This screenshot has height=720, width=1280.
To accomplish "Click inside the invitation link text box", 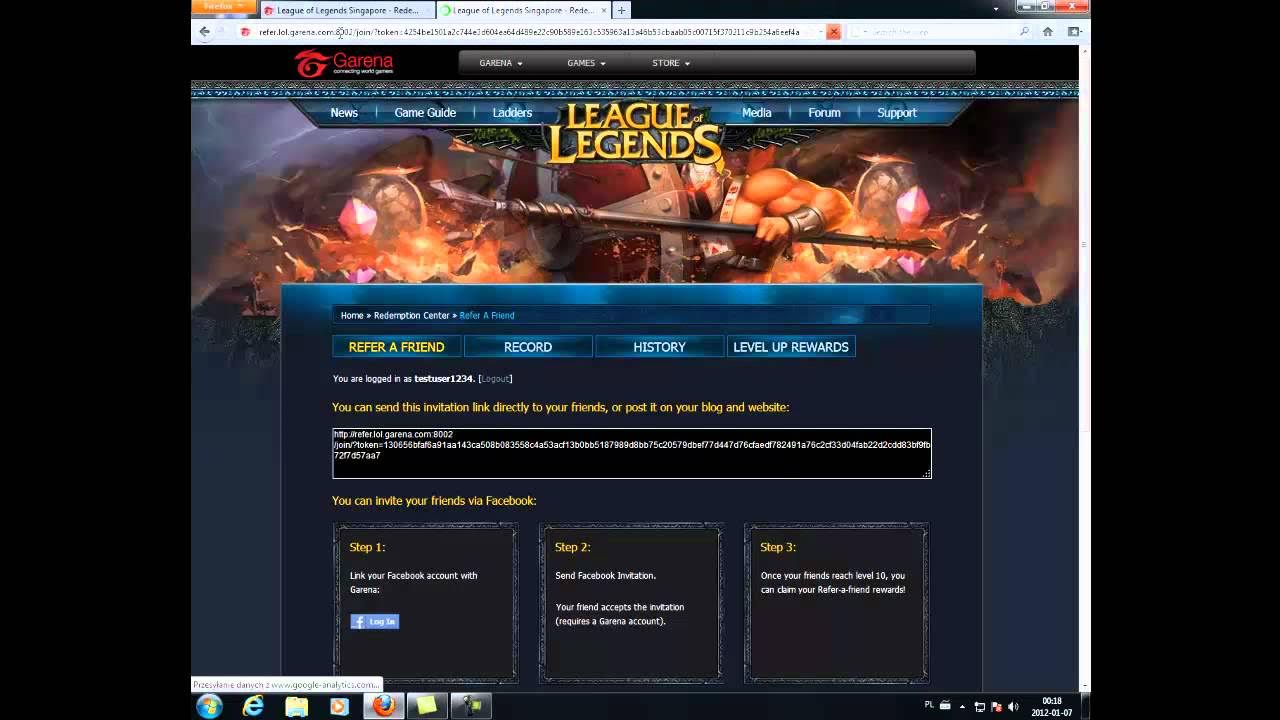I will (x=632, y=453).
